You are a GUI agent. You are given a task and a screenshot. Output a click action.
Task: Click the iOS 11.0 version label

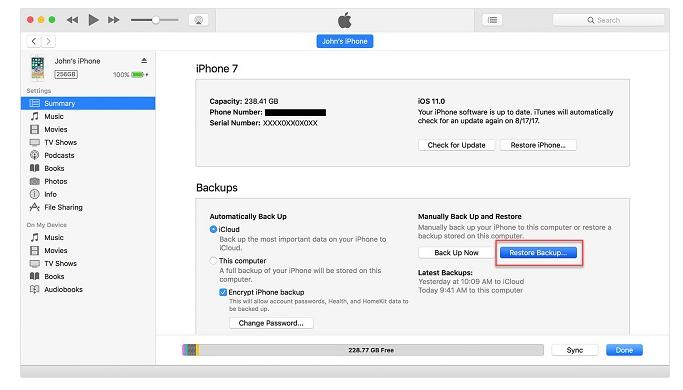[x=431, y=101]
